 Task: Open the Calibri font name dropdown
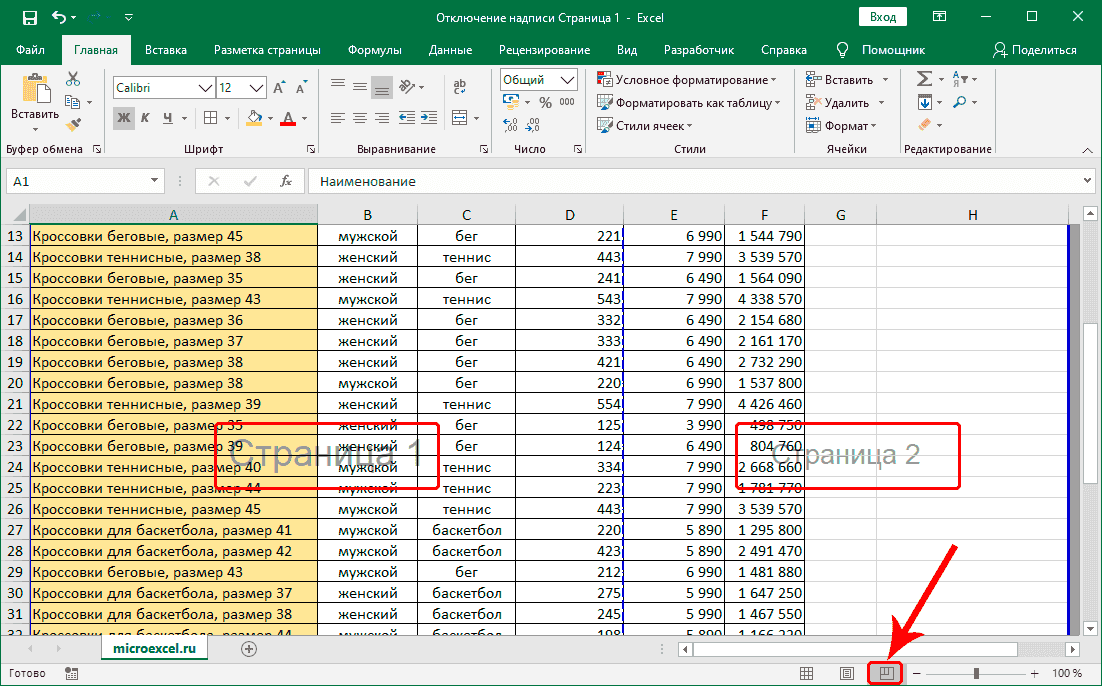coord(207,87)
